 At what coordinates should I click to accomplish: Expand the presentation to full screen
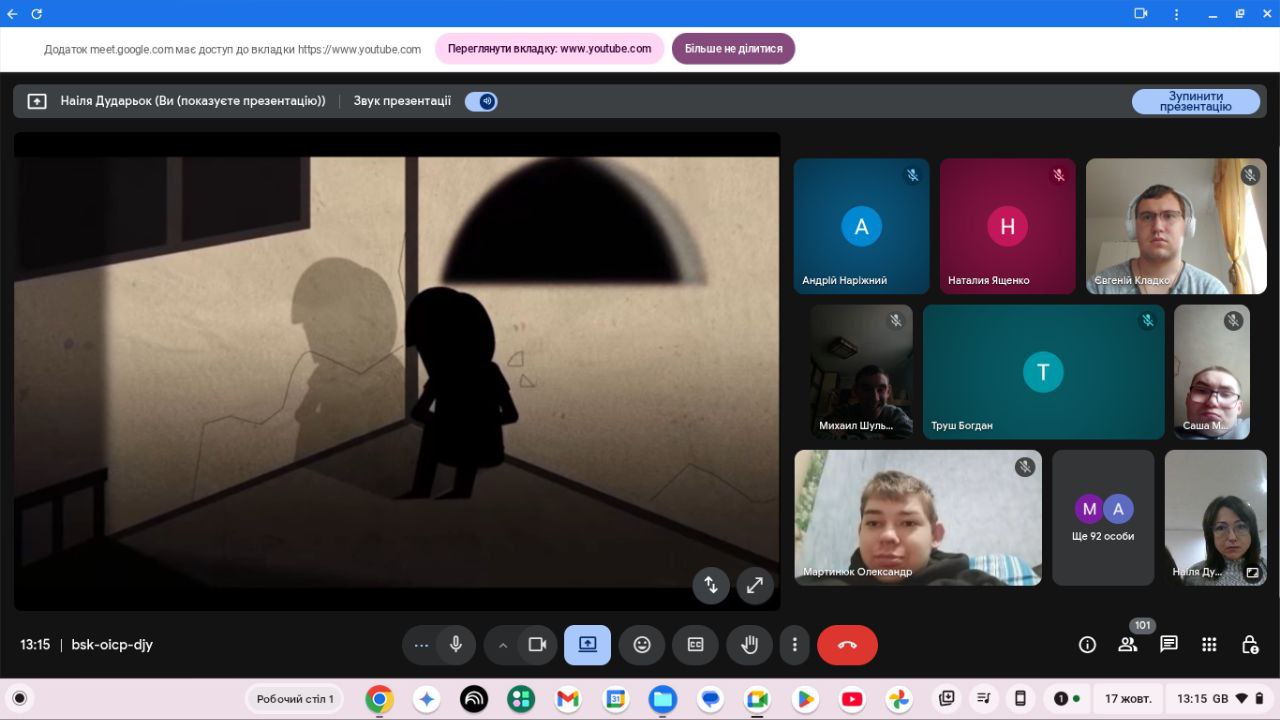pos(755,585)
